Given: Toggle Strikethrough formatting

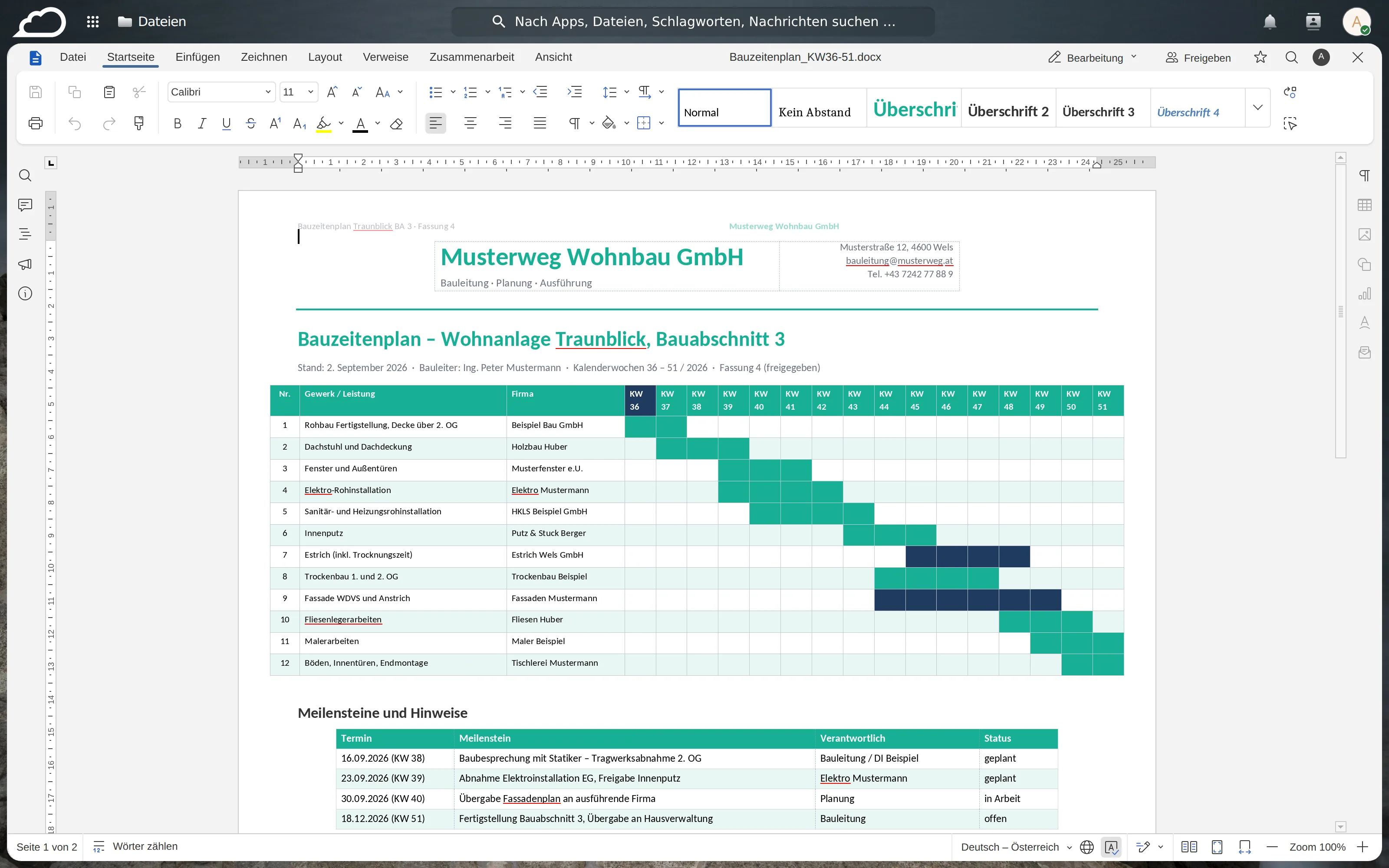Looking at the screenshot, I should coord(251,123).
